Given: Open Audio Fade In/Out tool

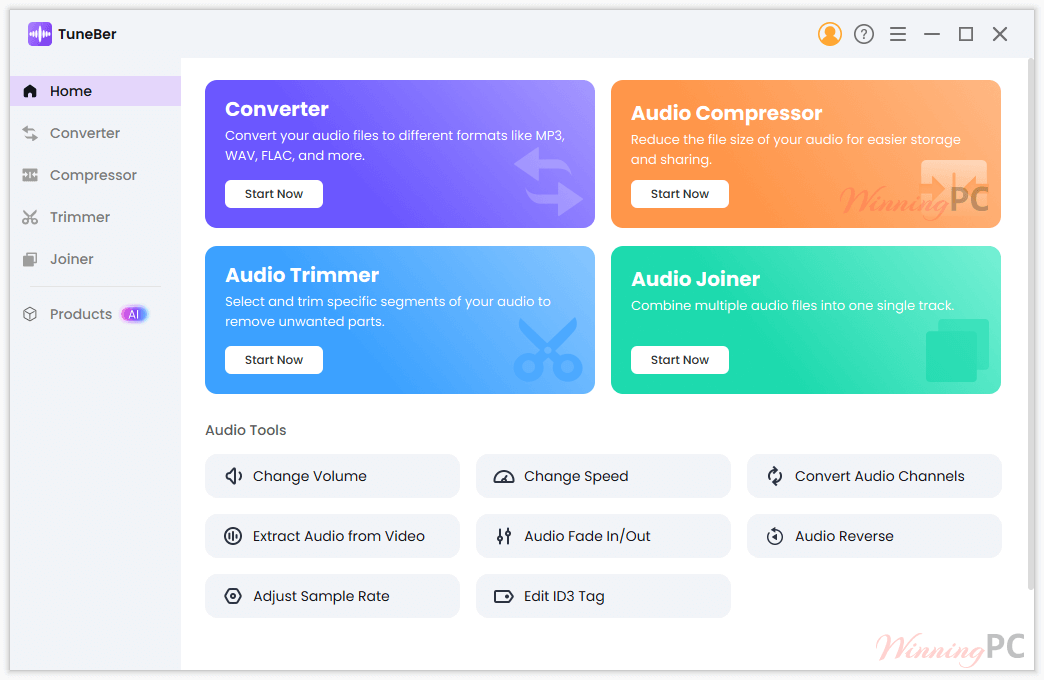Looking at the screenshot, I should pyautogui.click(x=603, y=536).
